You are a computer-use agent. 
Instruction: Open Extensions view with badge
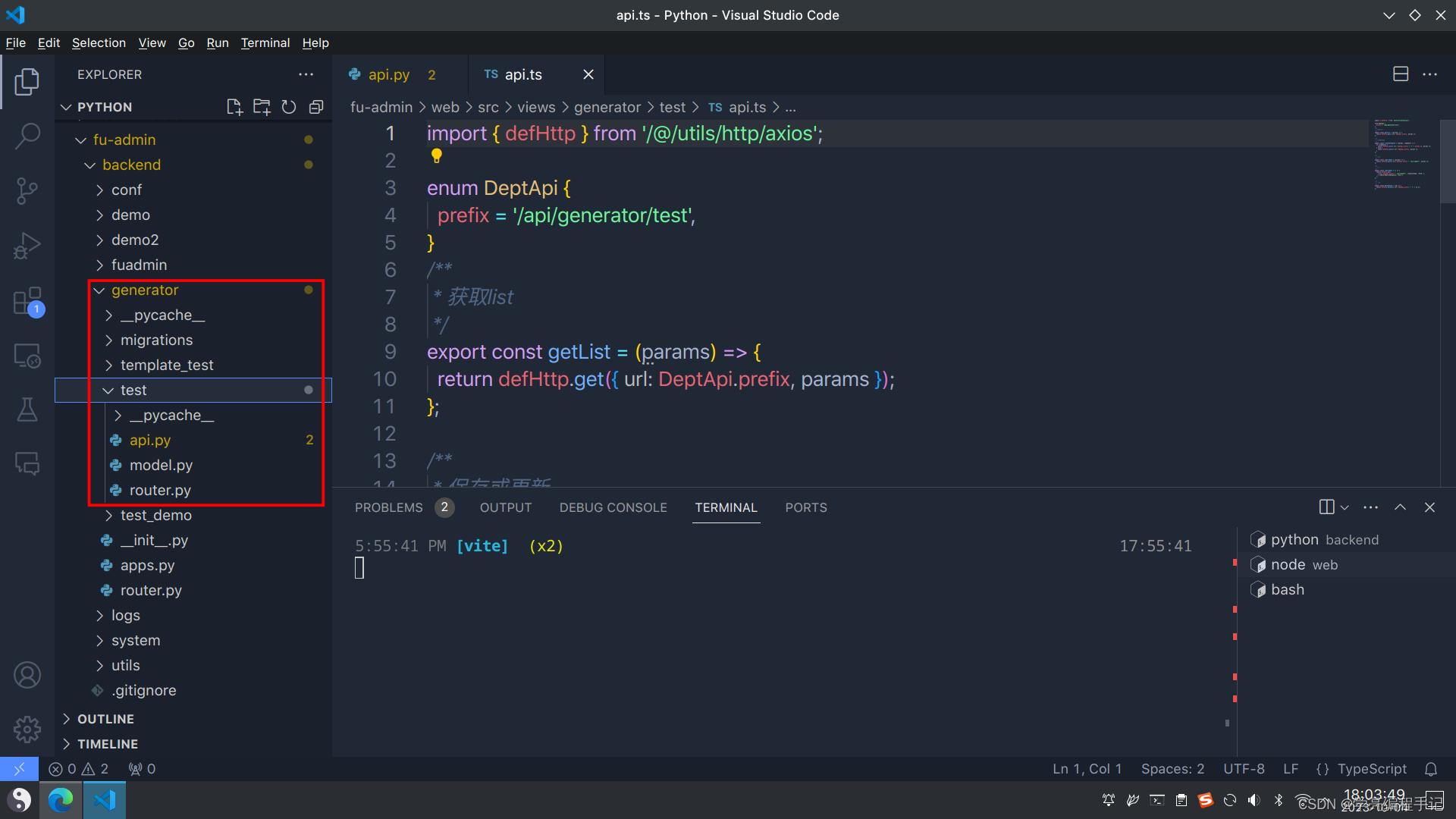(27, 301)
